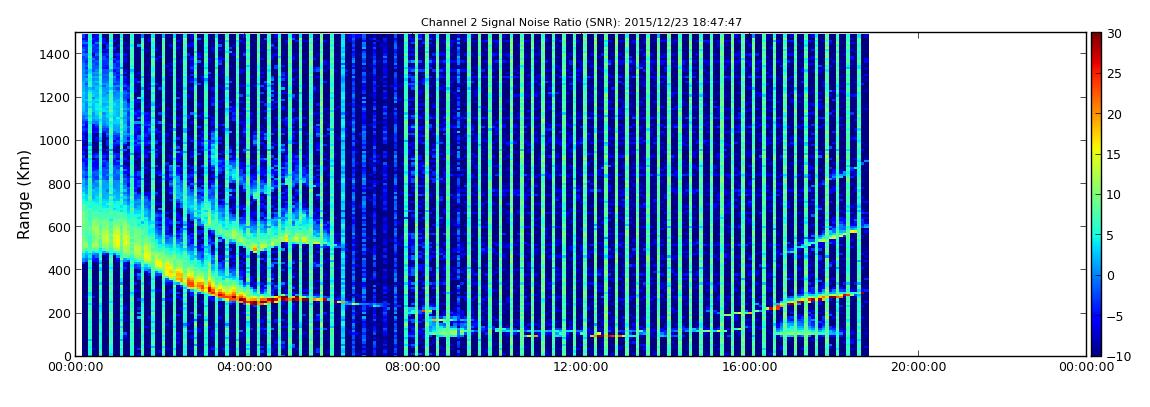Click the colorbar value 15
This screenshot has width=1150, height=407.
(1113, 155)
